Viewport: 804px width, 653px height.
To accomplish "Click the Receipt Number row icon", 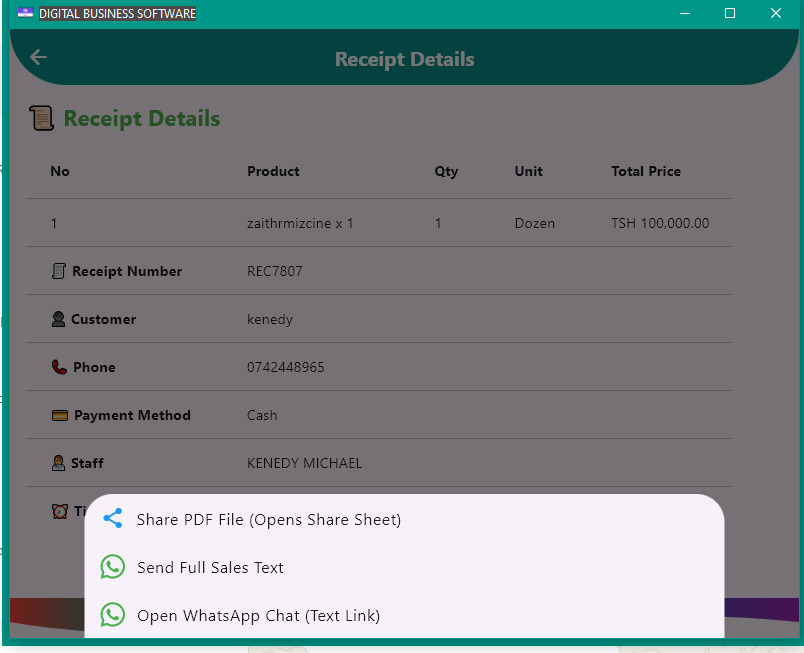I will [59, 271].
